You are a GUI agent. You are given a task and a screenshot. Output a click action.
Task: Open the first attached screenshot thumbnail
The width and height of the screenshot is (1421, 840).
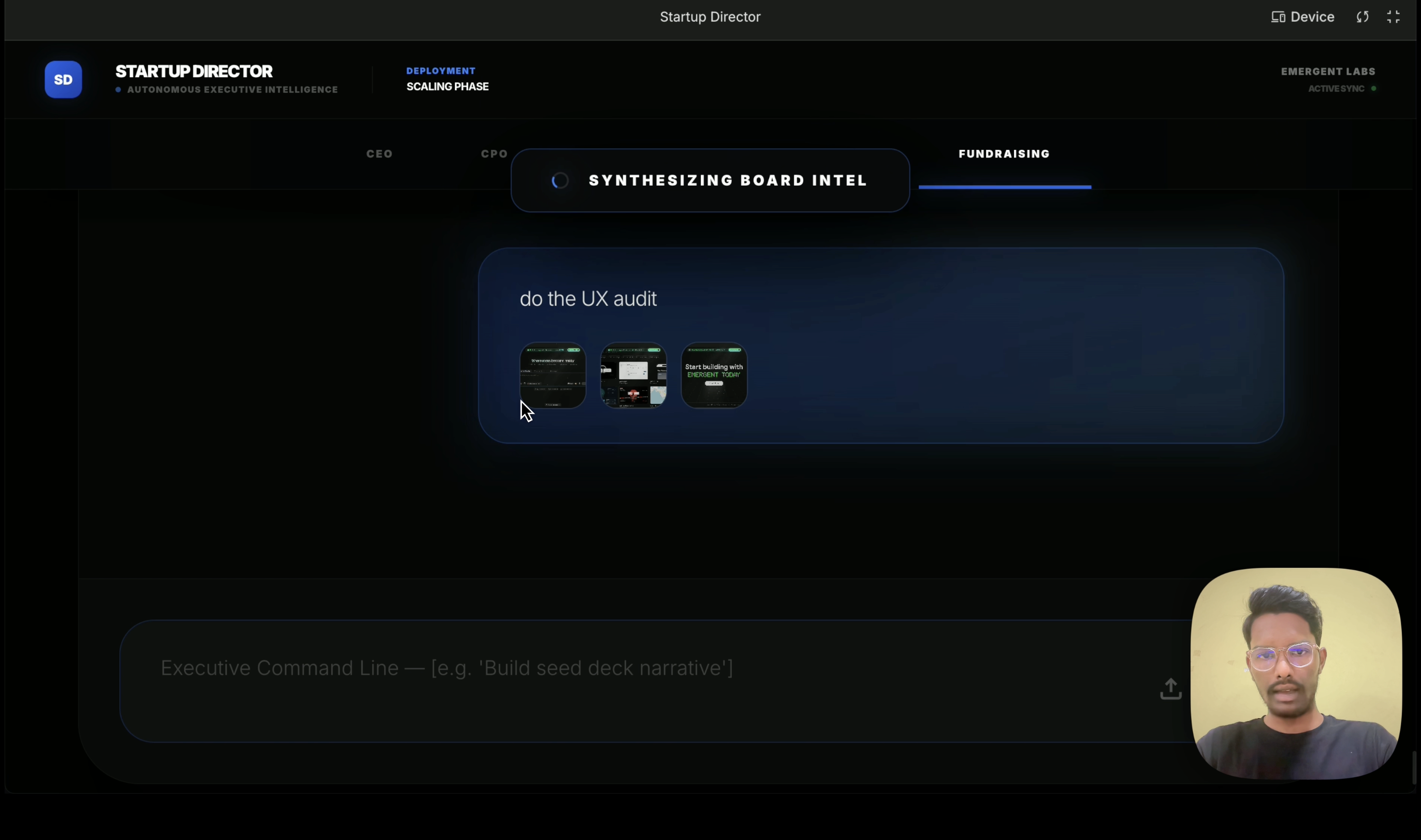pos(552,375)
